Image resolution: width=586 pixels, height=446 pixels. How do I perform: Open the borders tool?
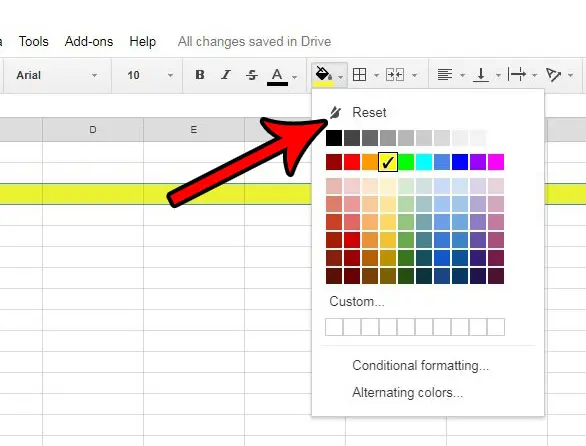pyautogui.click(x=359, y=75)
